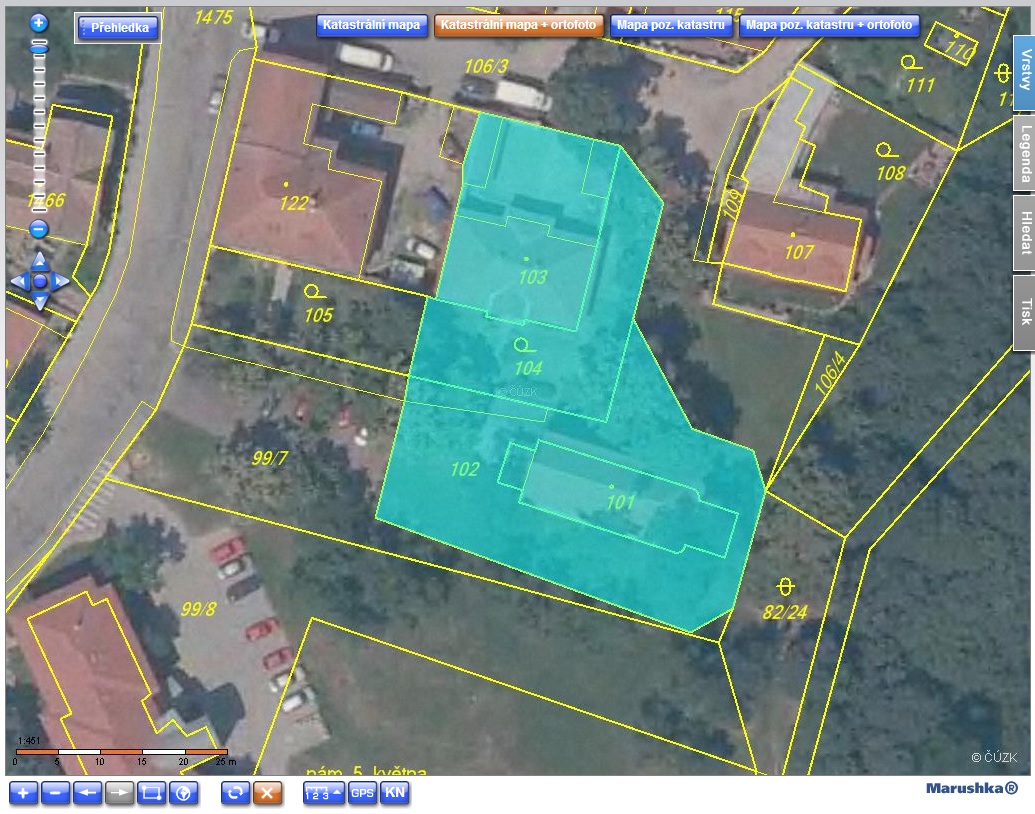Image resolution: width=1035 pixels, height=814 pixels.
Task: Click parcel label 106/3
Action: pos(486,66)
